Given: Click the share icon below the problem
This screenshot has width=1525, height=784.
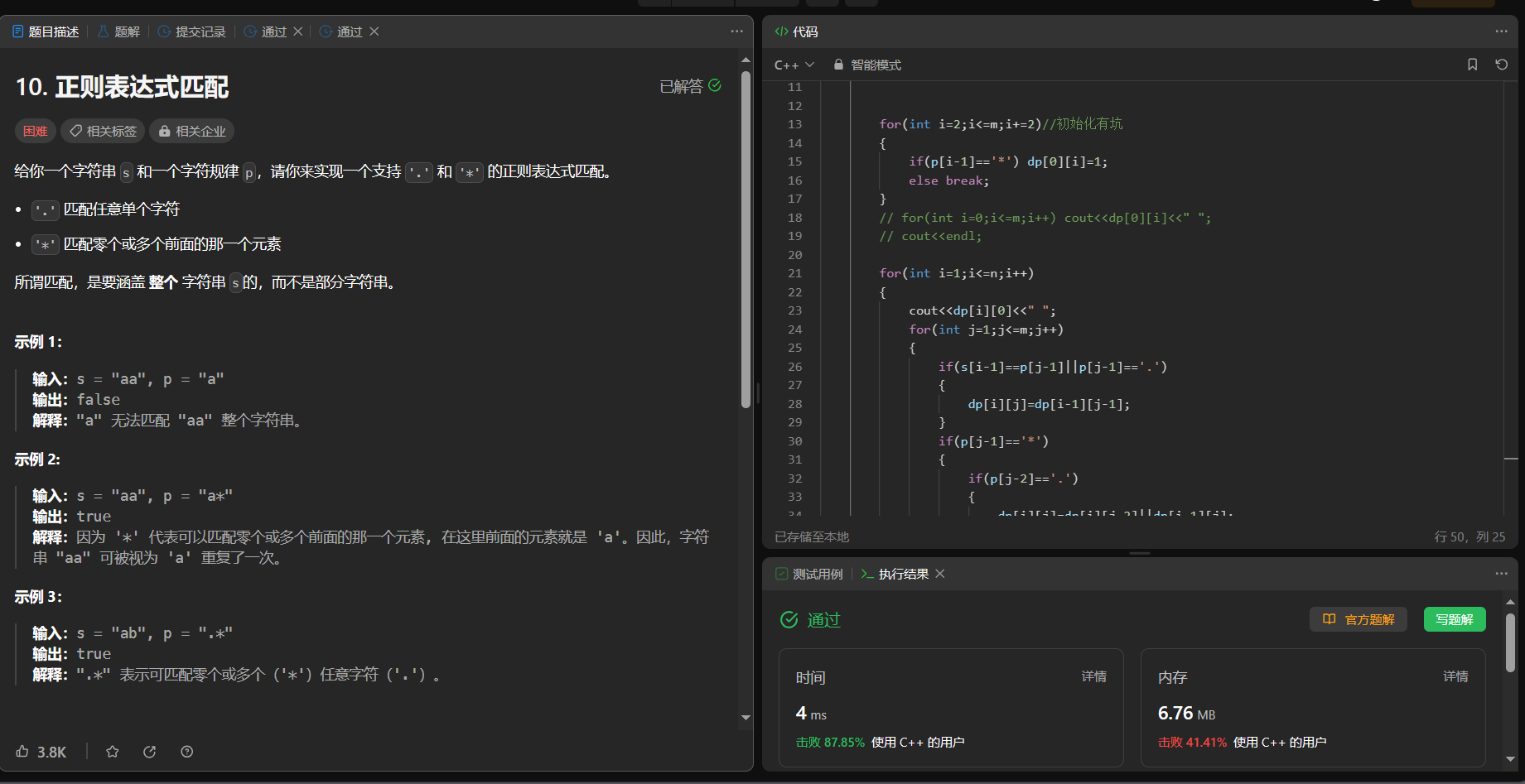Looking at the screenshot, I should click(150, 752).
